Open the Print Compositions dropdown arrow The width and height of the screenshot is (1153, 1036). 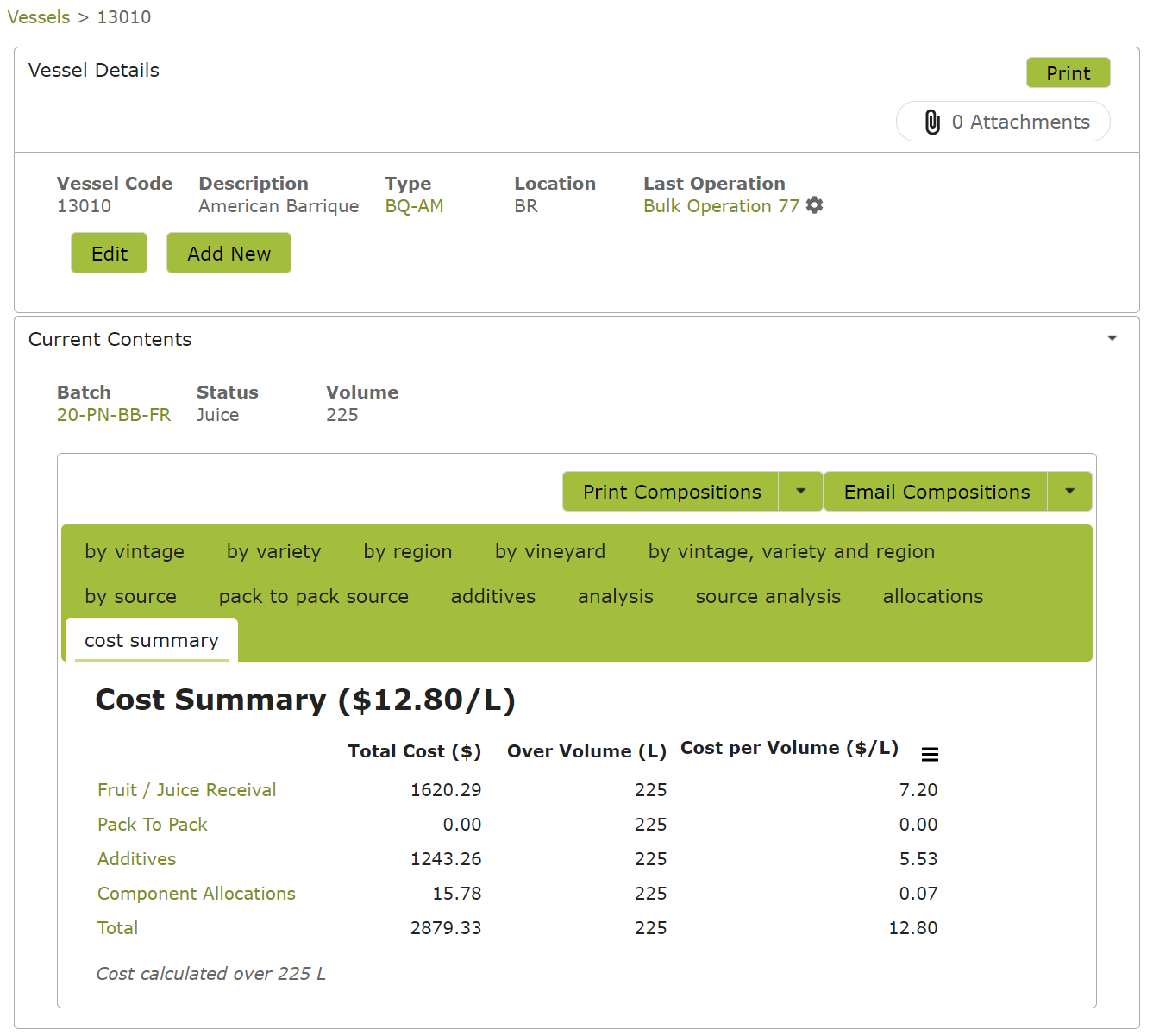tap(800, 492)
